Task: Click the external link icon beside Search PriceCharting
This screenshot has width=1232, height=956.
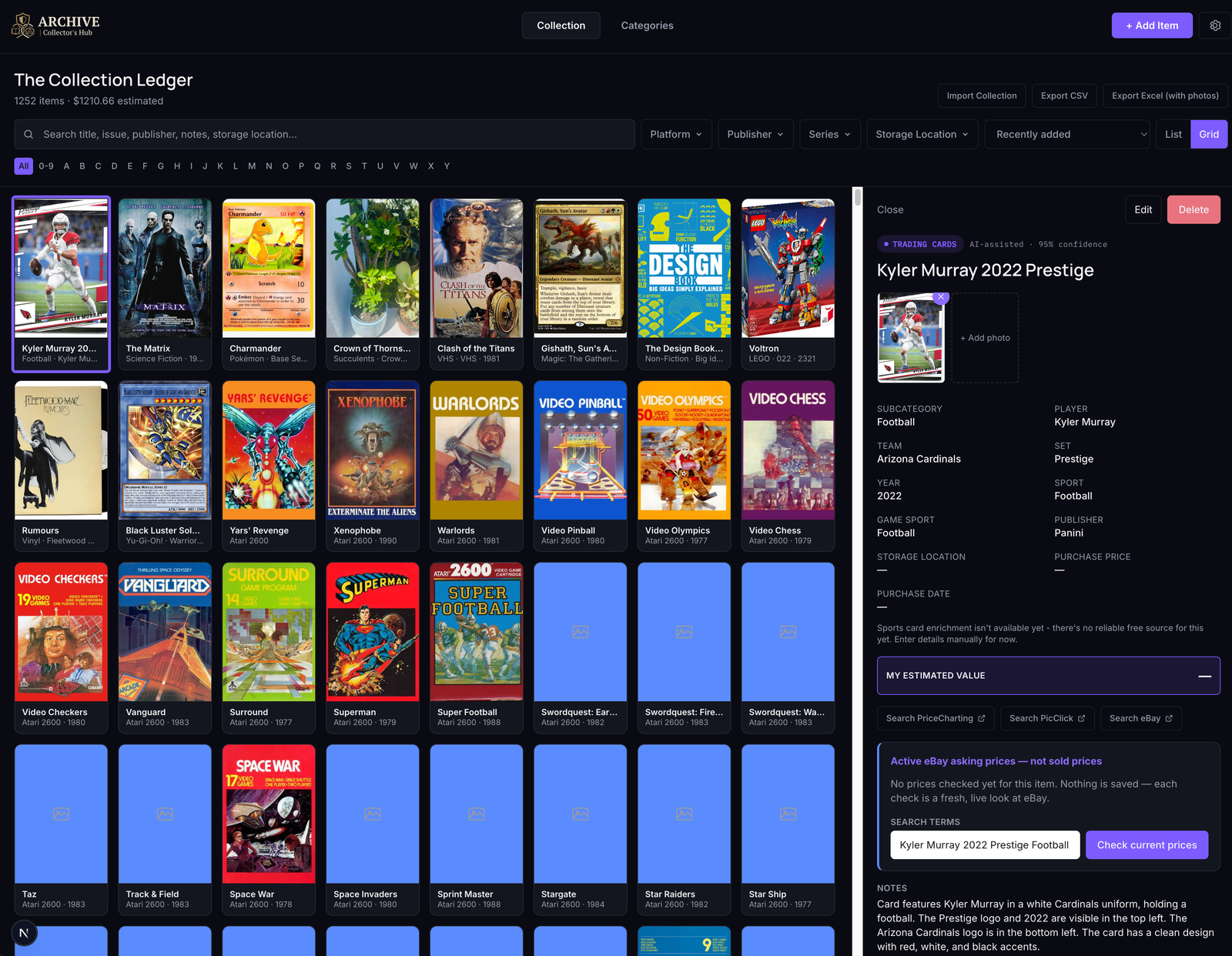Action: coord(982,718)
